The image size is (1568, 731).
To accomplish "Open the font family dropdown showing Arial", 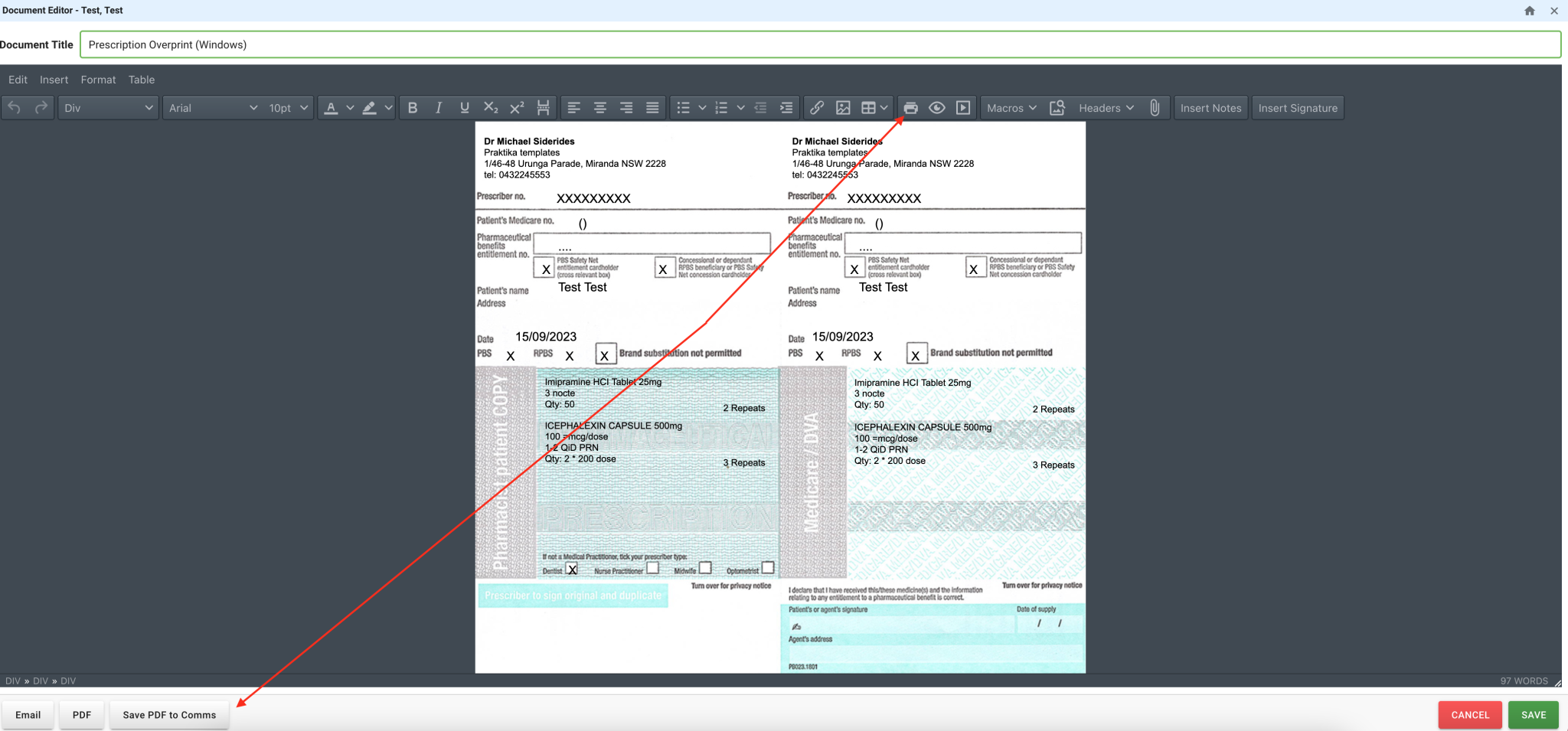I will (214, 107).
